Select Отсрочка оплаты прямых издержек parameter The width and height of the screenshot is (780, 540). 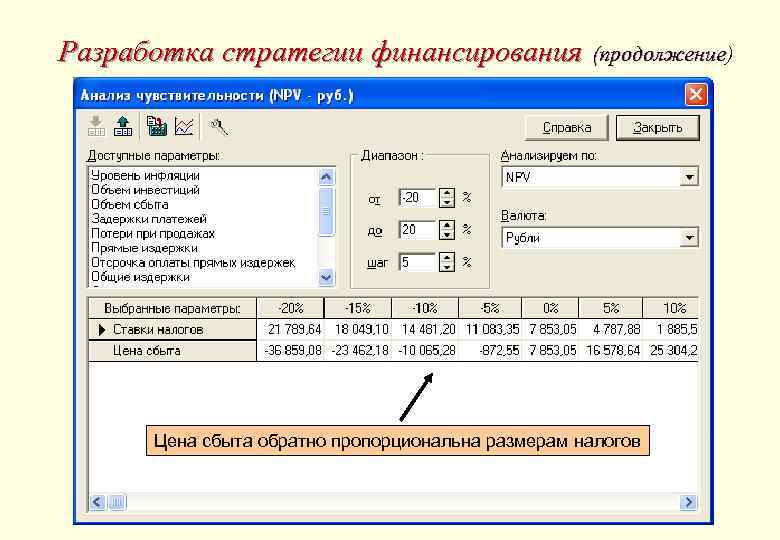click(193, 262)
